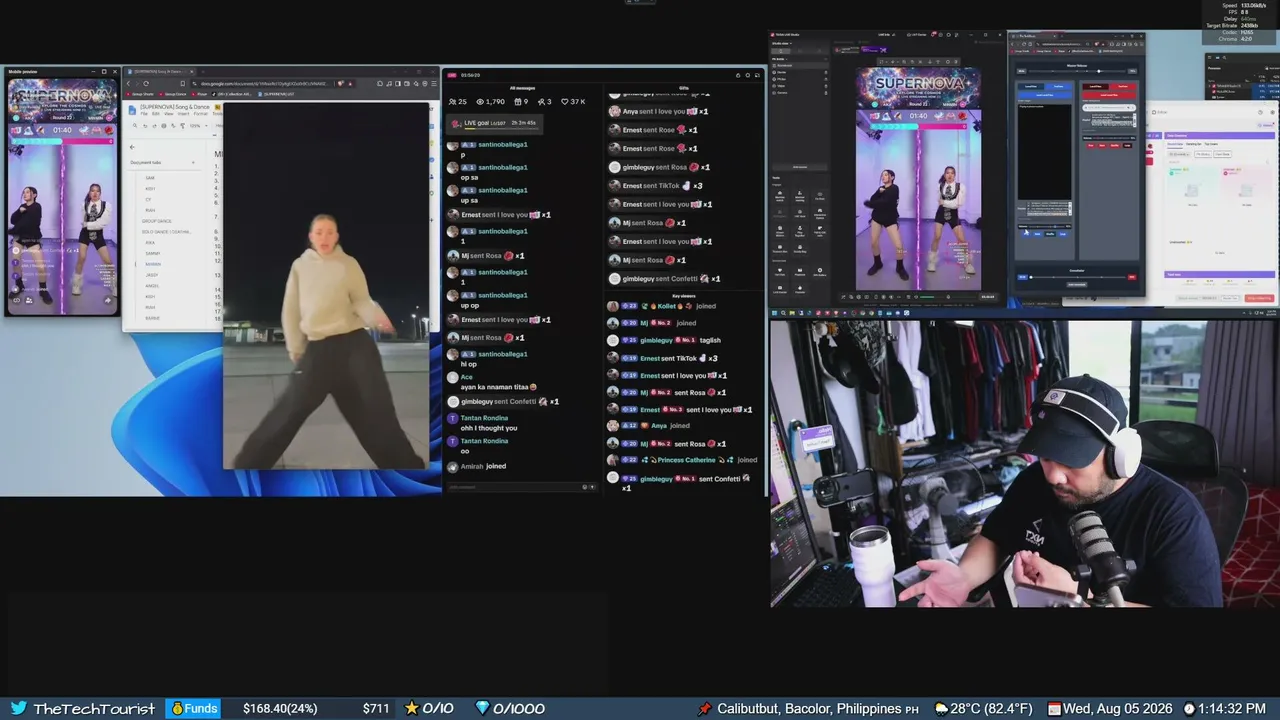Toggle the icon on the Video source row
The height and width of the screenshot is (720, 1280).
pyautogui.click(x=826, y=85)
